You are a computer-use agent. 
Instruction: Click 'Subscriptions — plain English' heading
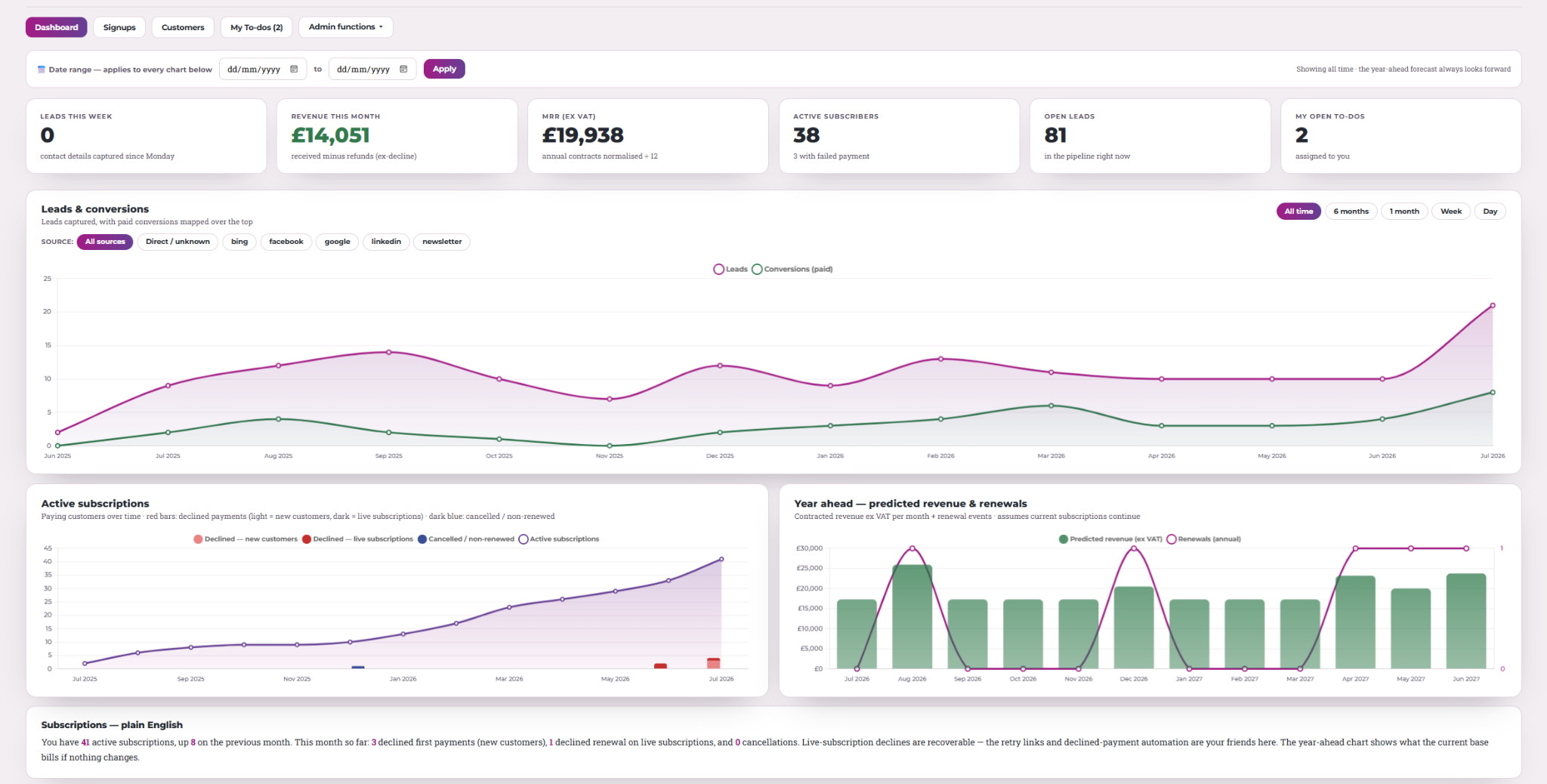pos(112,725)
